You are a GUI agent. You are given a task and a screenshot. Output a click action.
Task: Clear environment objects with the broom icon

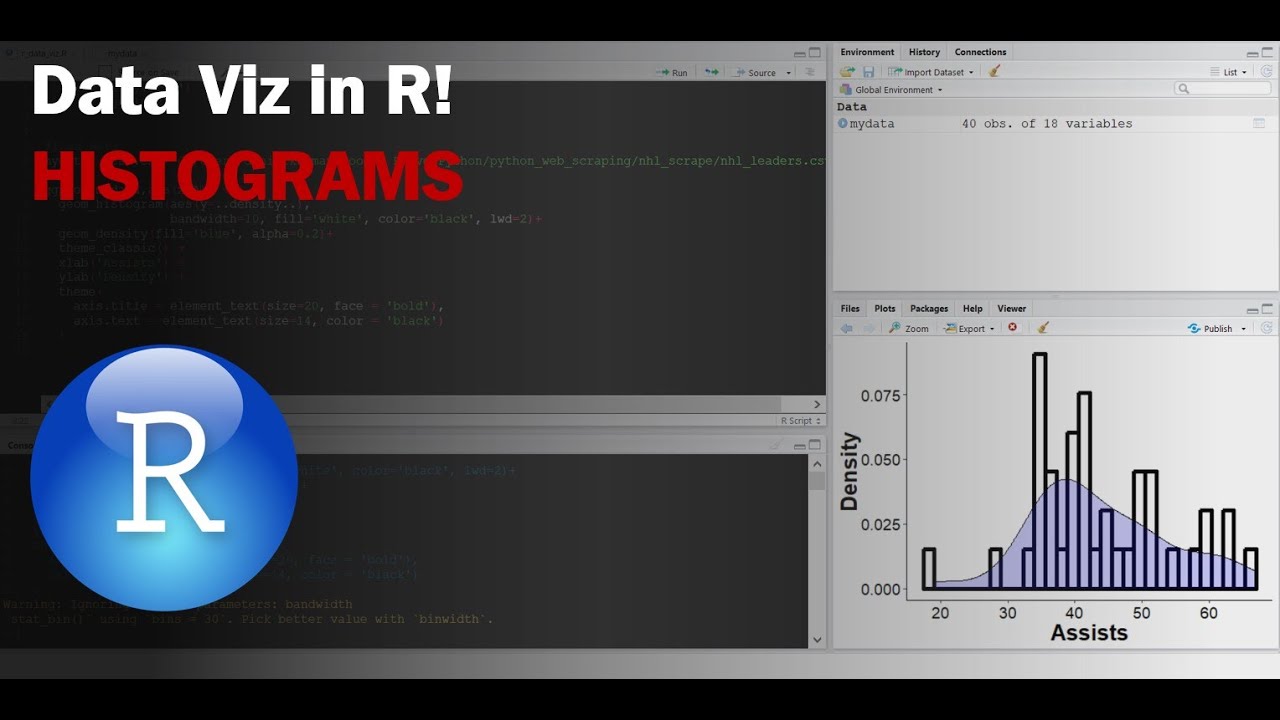pos(994,72)
